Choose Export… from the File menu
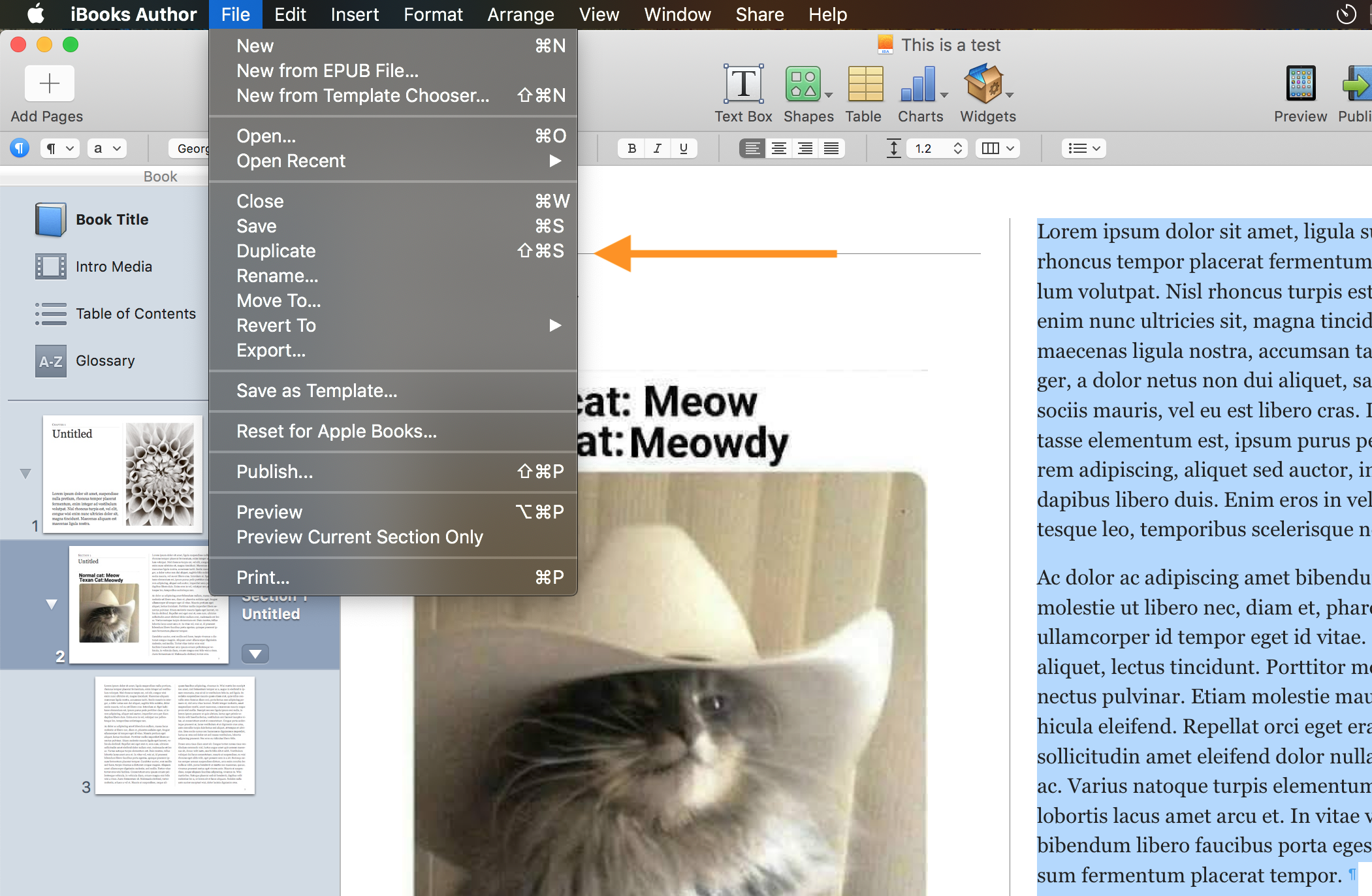1372x896 pixels. (x=393, y=350)
